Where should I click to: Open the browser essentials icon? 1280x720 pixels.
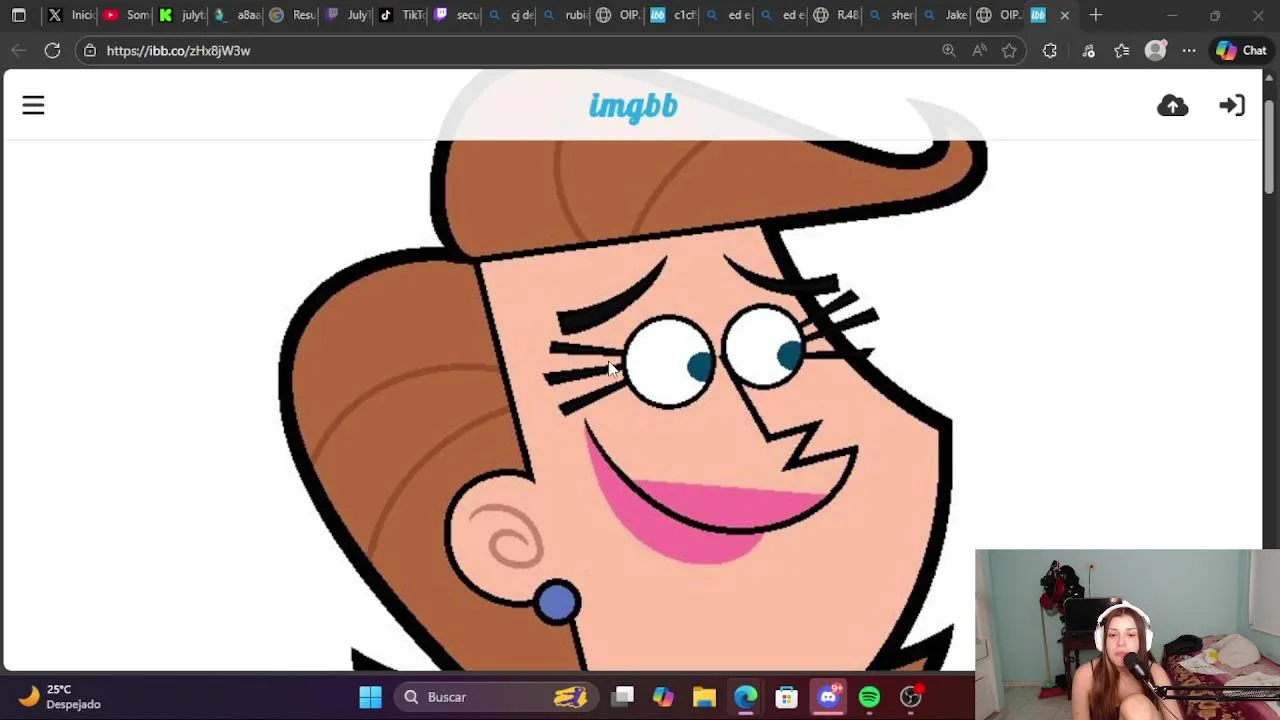1088,50
